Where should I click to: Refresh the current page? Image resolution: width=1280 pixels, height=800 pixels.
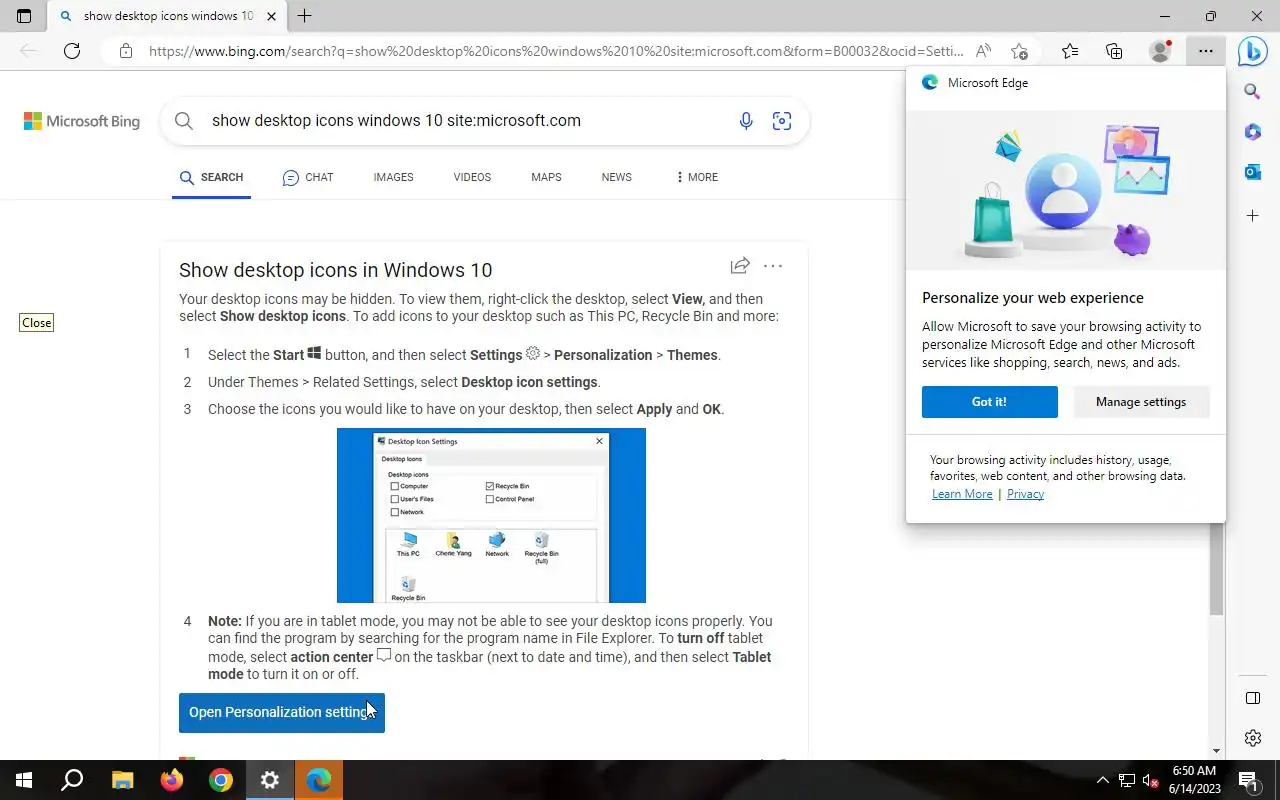[x=72, y=51]
